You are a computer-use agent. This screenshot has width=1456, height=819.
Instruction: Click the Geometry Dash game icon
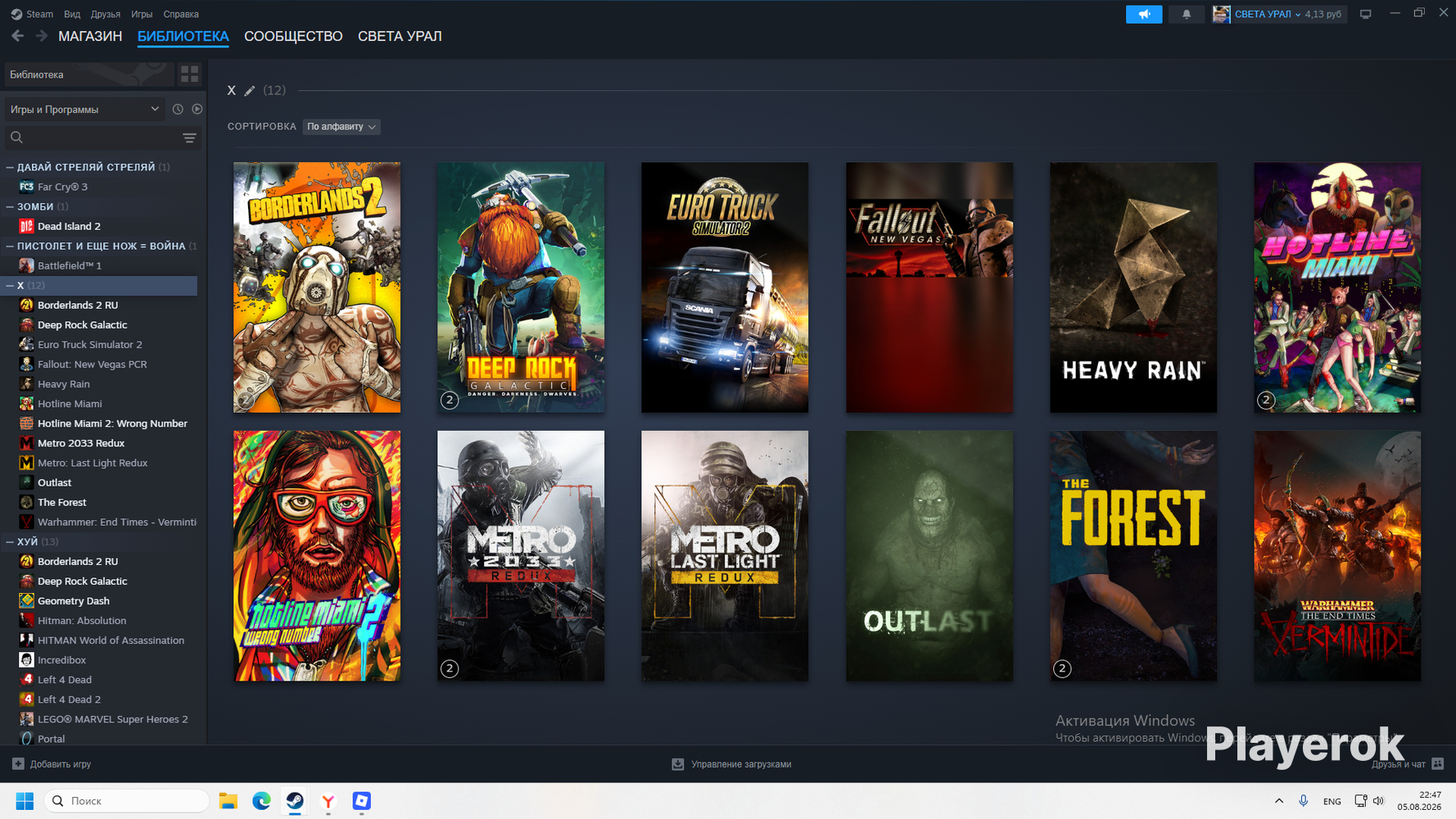(26, 600)
